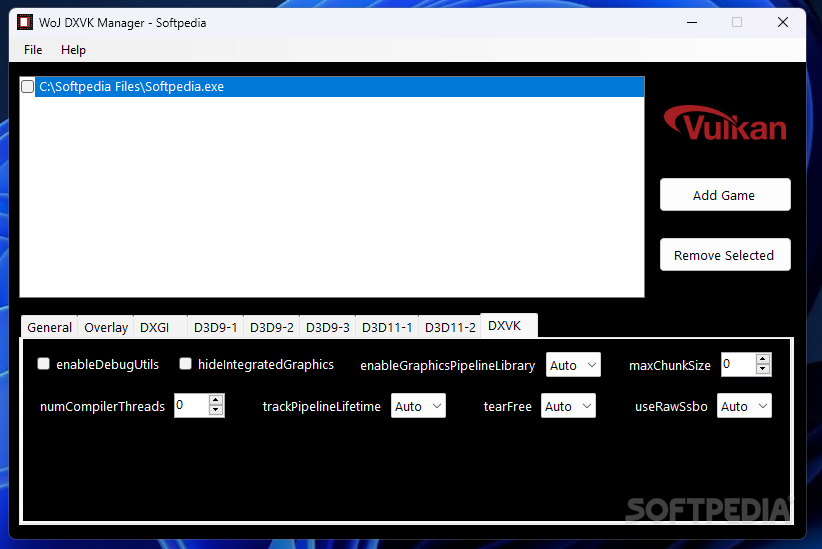The height and width of the screenshot is (549, 822).
Task: Switch to the Overlay tab
Action: click(x=106, y=327)
